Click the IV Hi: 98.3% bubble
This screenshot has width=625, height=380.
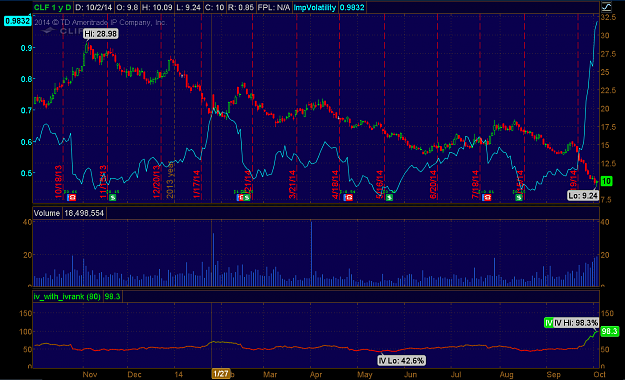pos(576,323)
